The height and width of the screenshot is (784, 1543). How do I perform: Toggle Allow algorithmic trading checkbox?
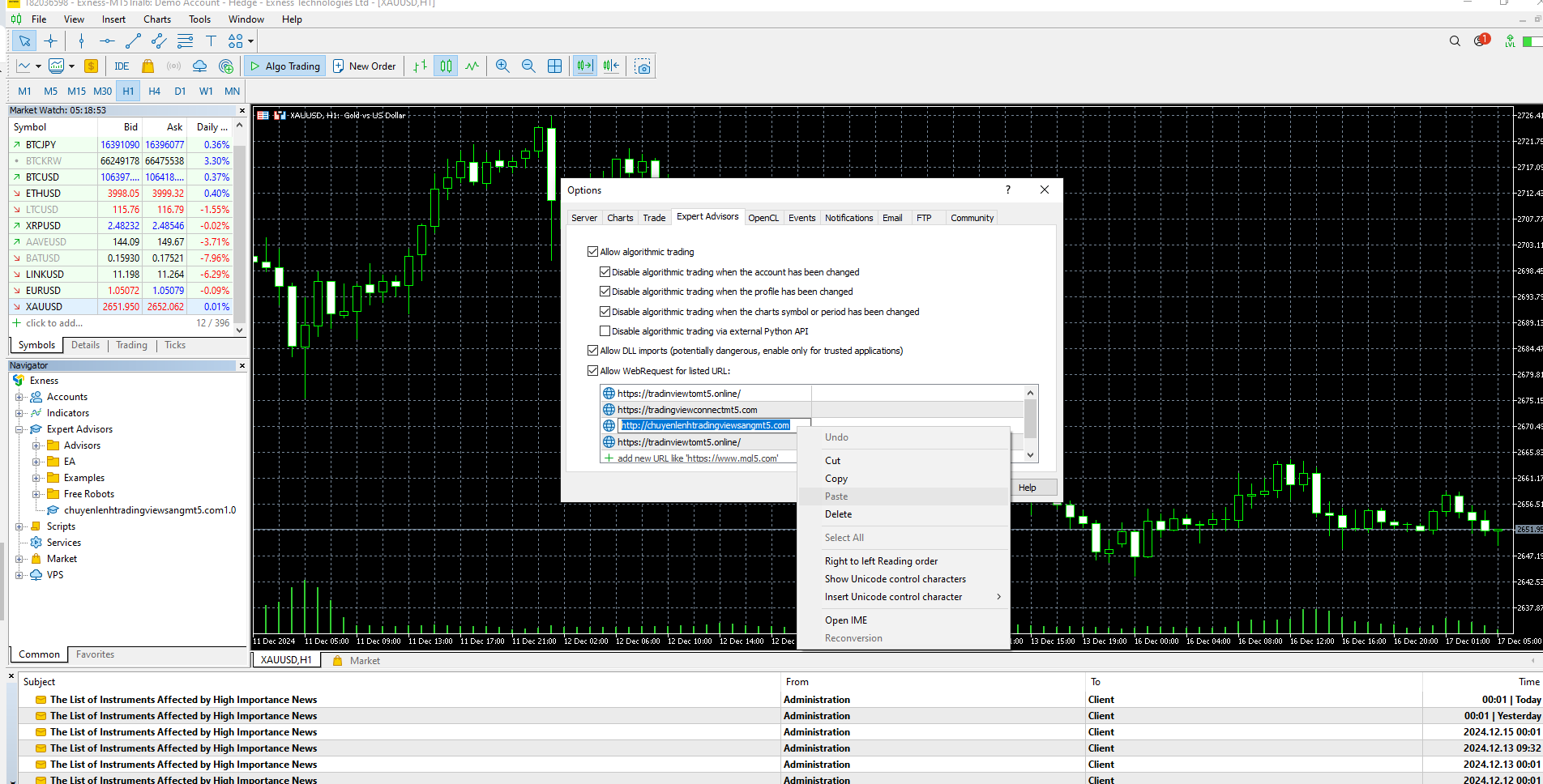point(592,252)
